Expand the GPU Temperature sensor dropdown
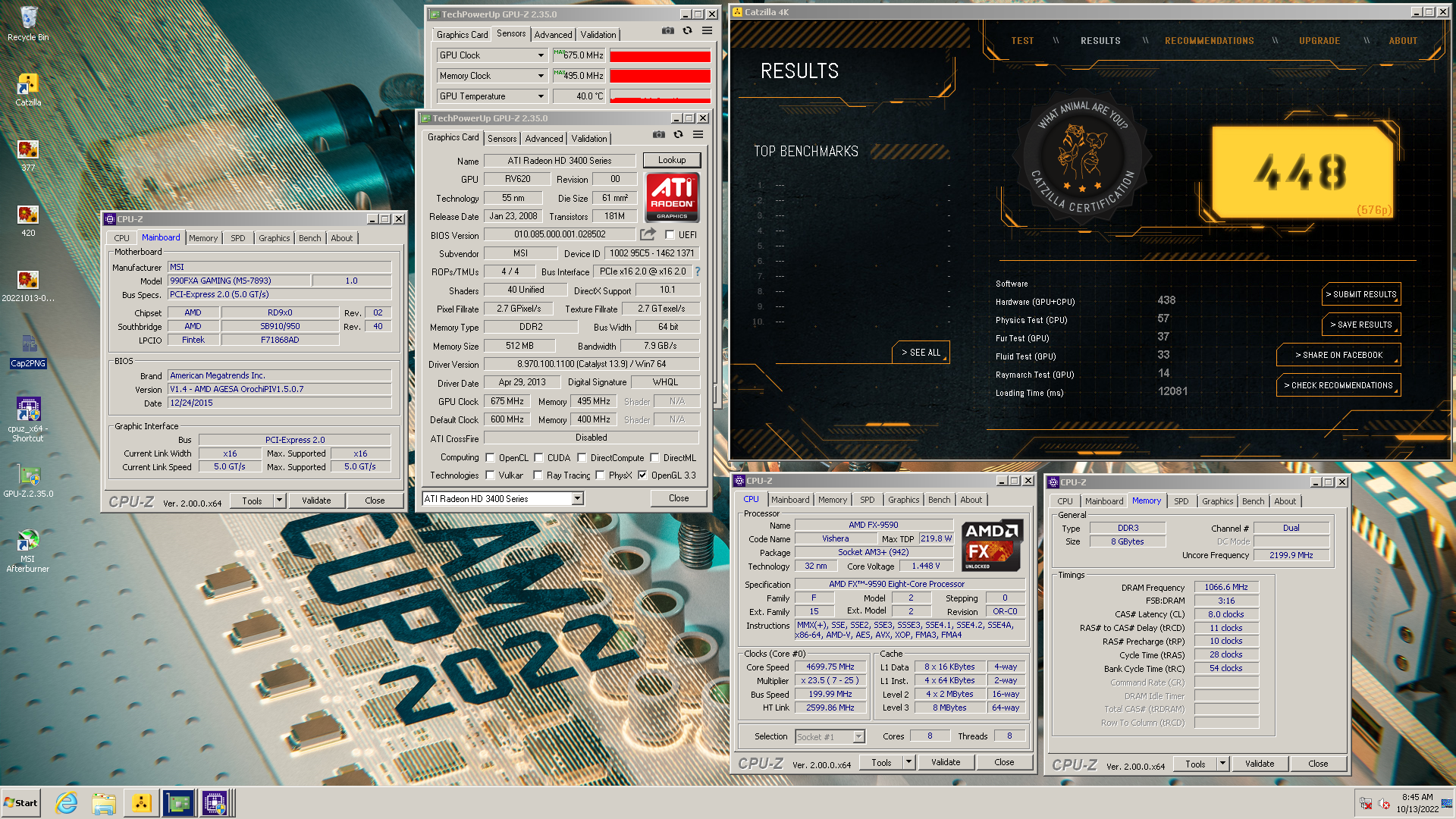 point(541,96)
